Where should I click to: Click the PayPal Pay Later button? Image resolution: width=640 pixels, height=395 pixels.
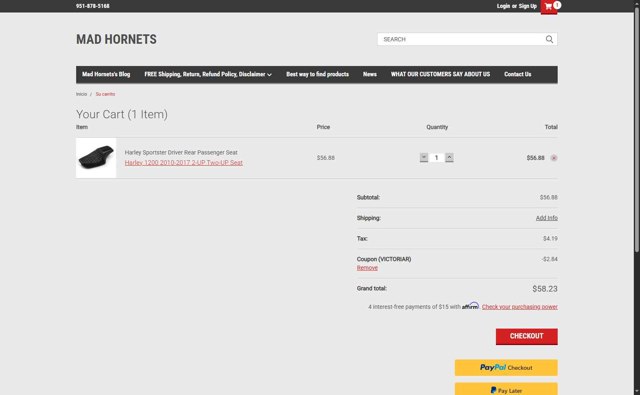[x=506, y=389]
